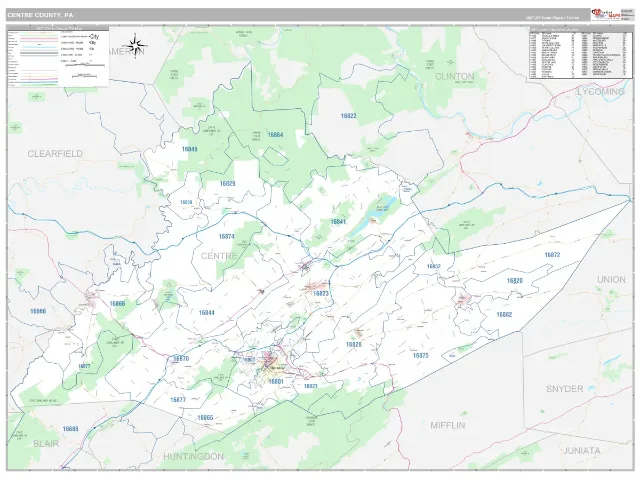Click ZIP code 16686 on the map
The width and height of the screenshot is (640, 480).
(x=70, y=429)
